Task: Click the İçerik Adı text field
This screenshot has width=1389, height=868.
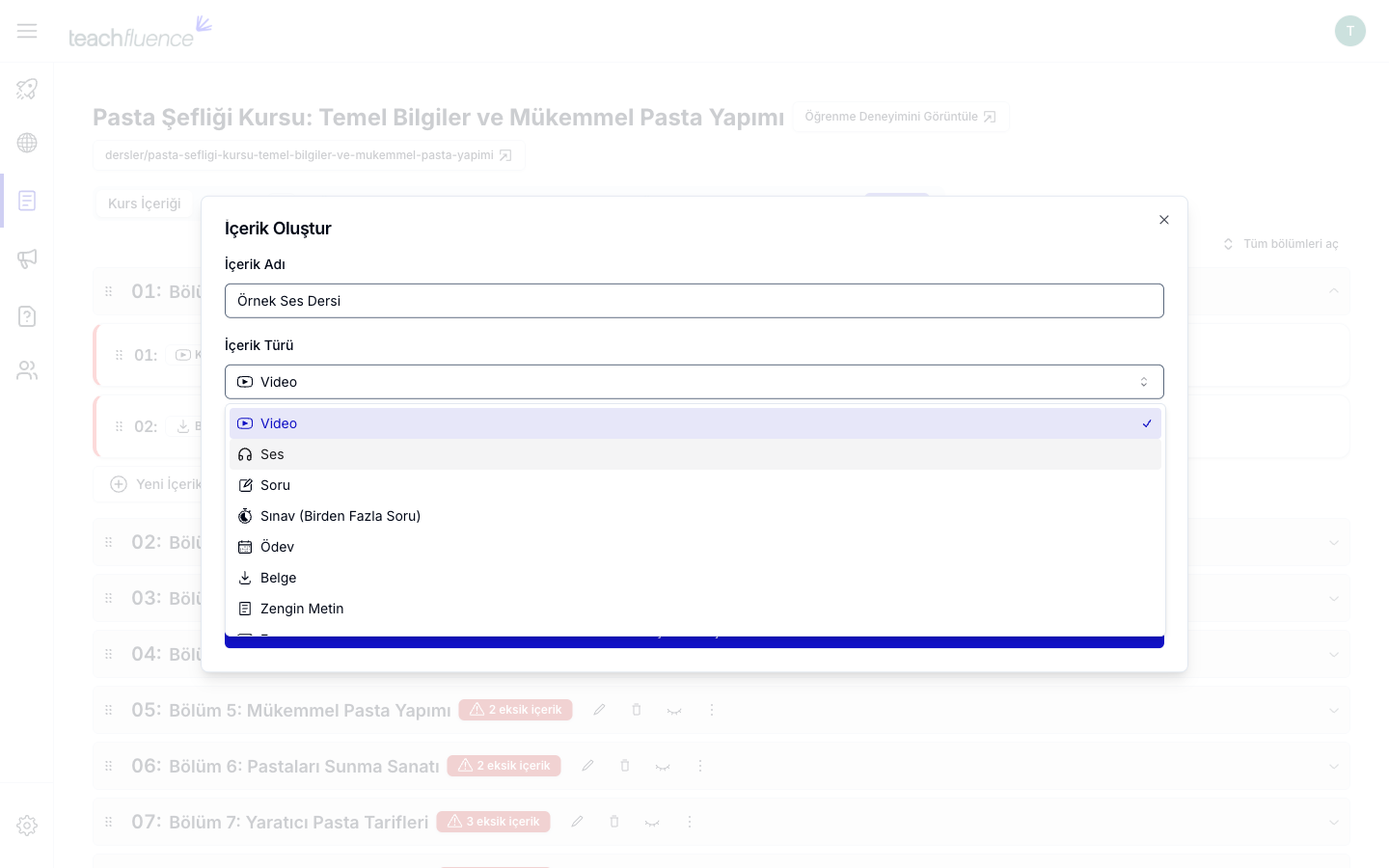Action: coord(694,301)
